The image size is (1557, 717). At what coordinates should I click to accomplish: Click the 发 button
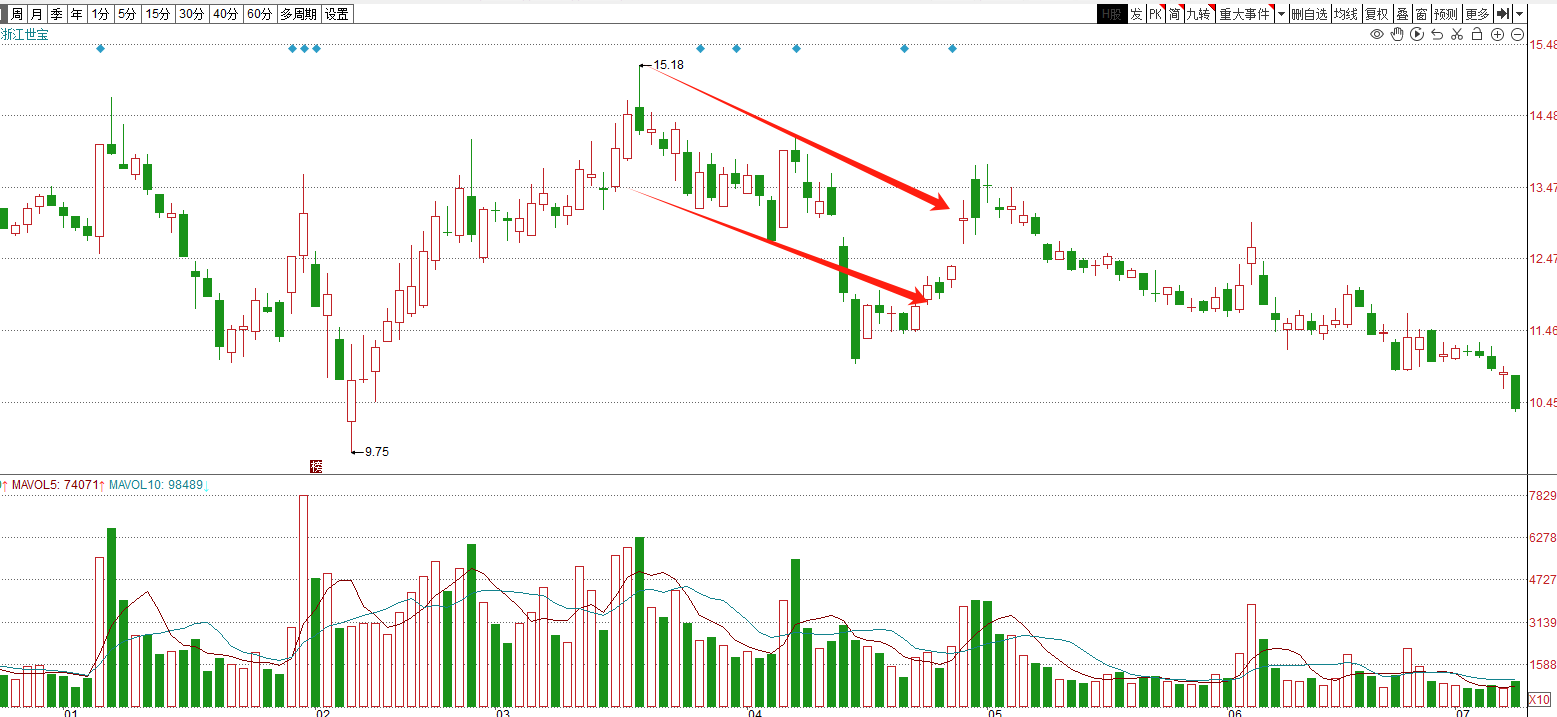click(1135, 14)
